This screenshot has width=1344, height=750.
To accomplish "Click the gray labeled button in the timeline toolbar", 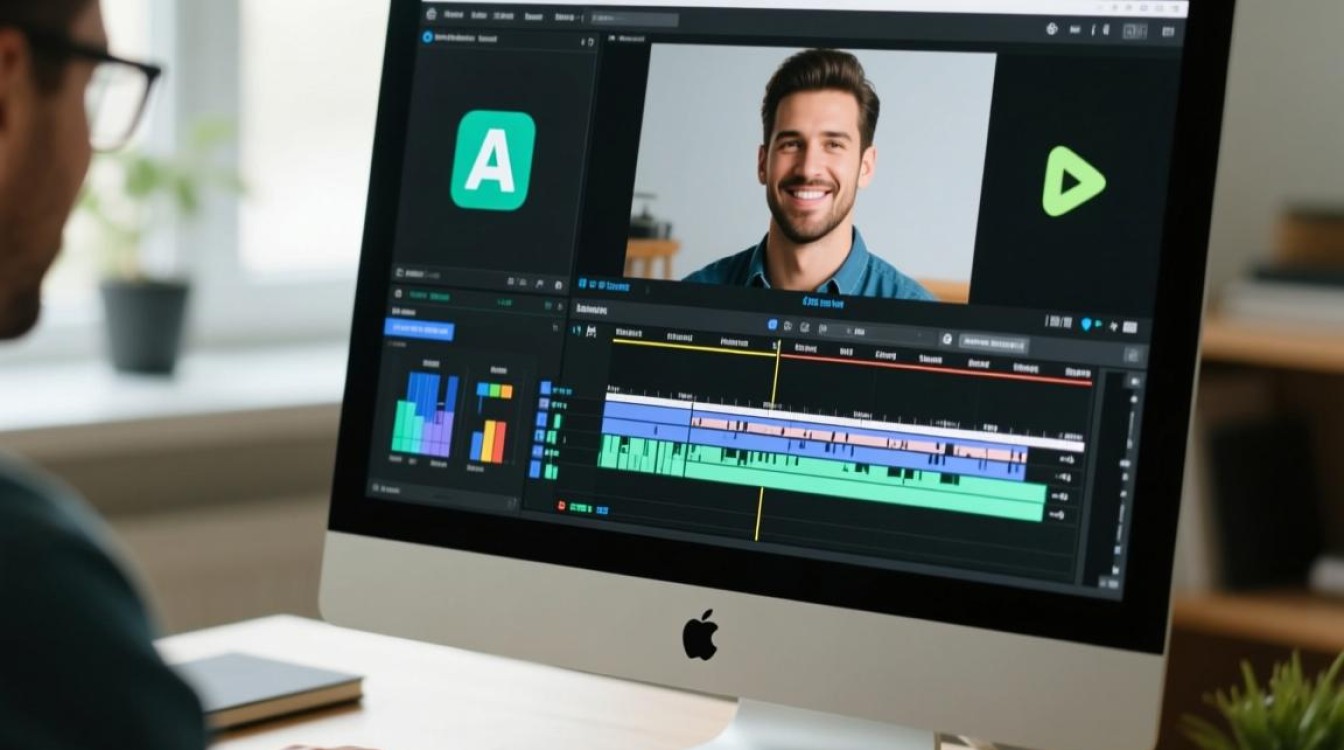I will (993, 342).
